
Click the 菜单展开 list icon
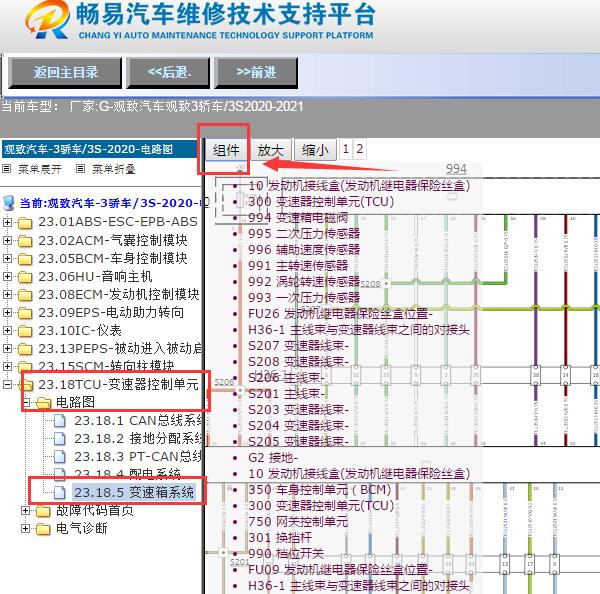point(7,168)
